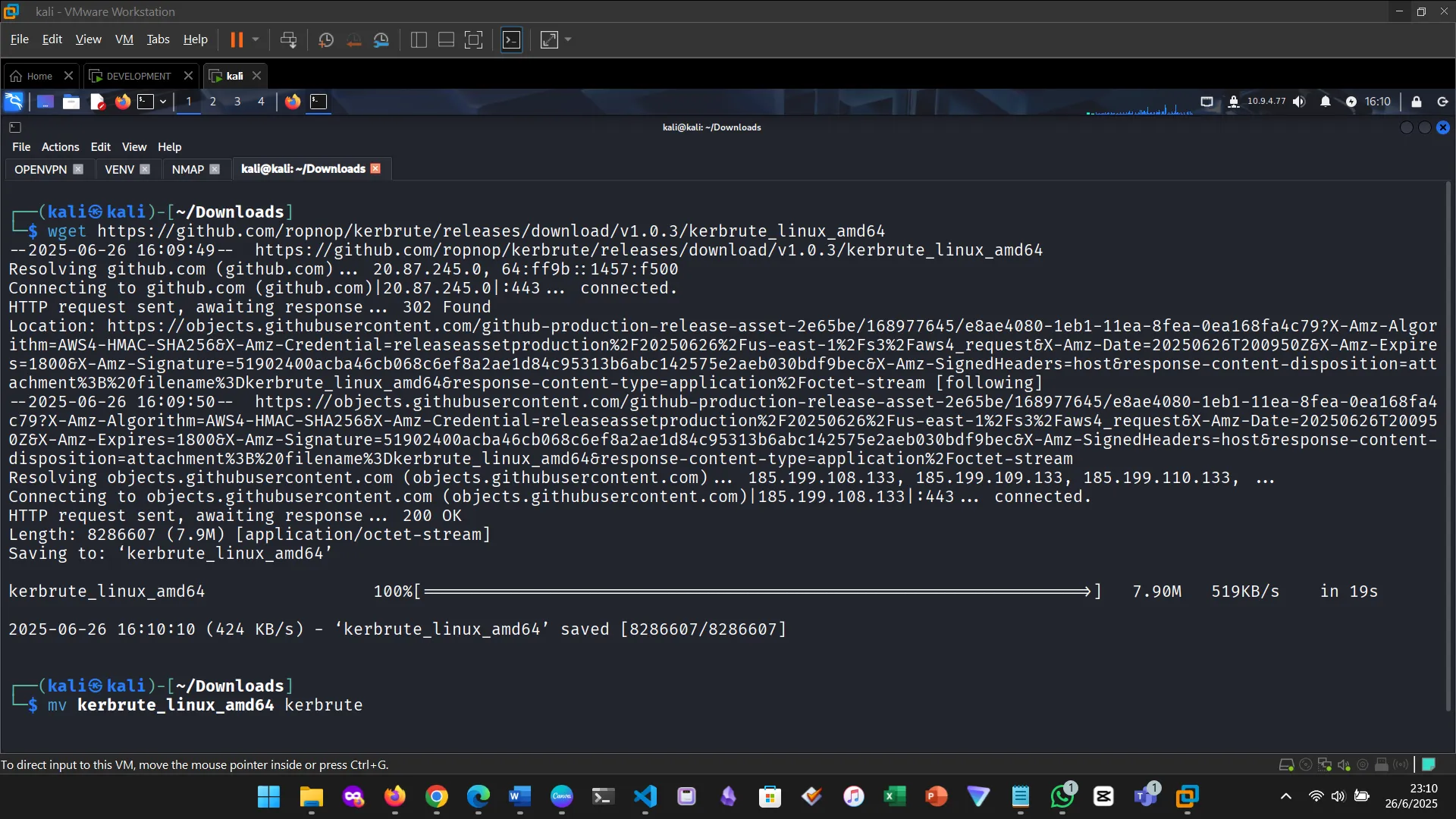Open the terminal profile chevron in the panel
1456x819 pixels.
tap(162, 101)
